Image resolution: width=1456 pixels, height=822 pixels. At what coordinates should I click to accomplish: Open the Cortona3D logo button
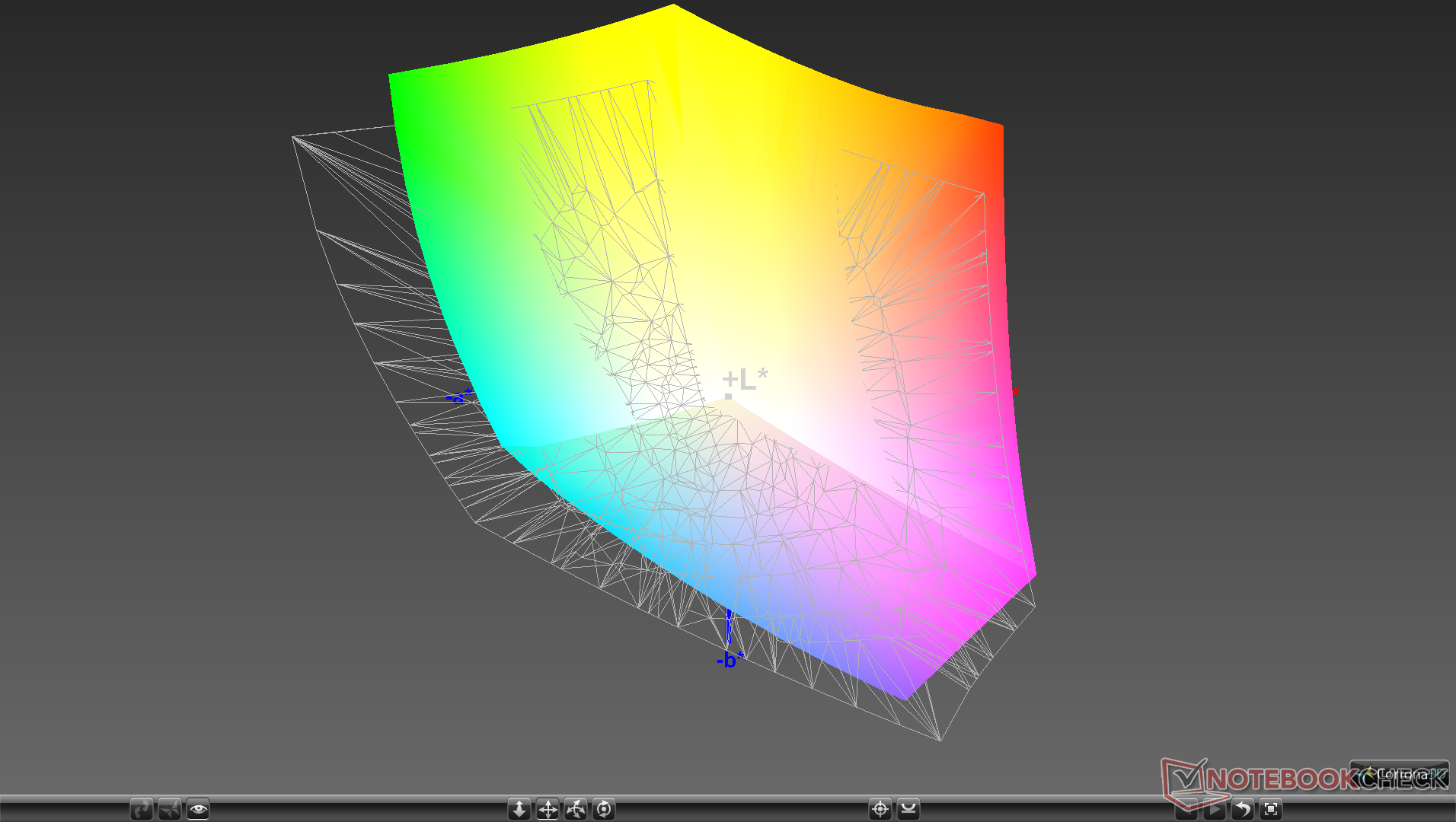(1400, 774)
